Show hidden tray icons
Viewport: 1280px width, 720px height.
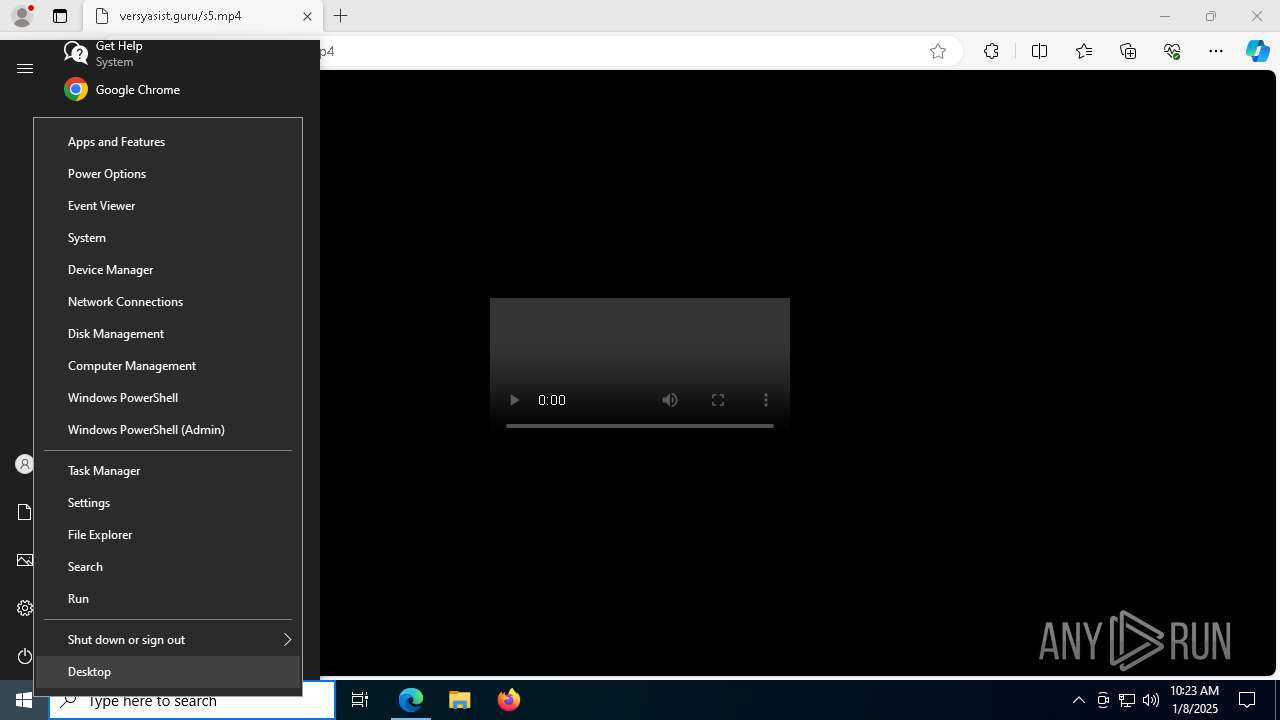click(1079, 700)
